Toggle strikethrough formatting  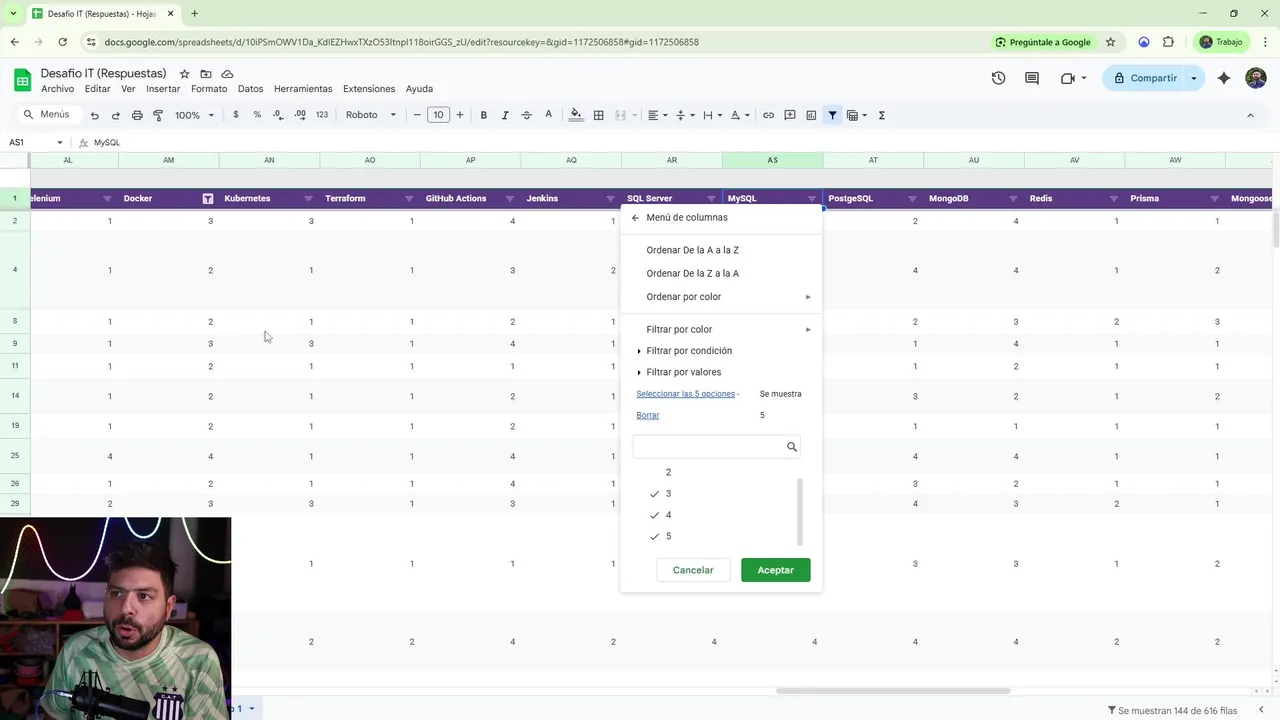[526, 115]
